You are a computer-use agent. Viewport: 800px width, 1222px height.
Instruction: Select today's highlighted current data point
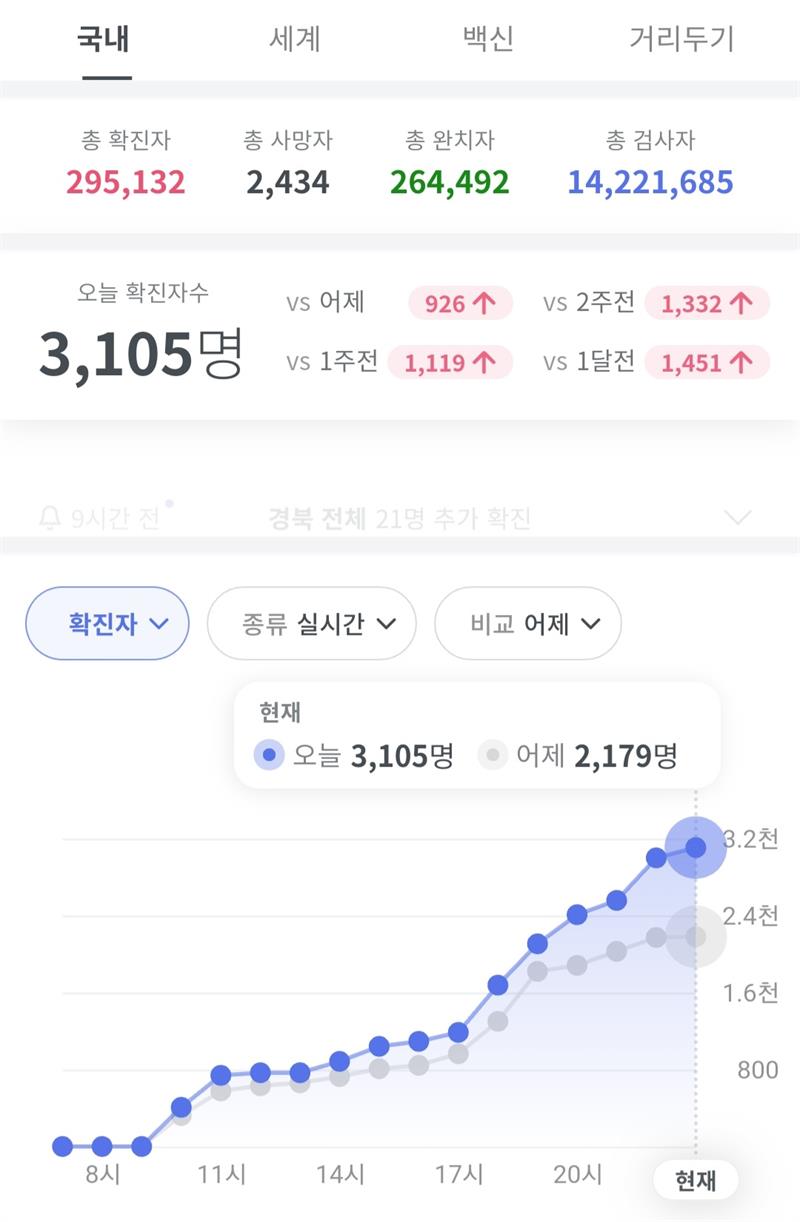(696, 847)
